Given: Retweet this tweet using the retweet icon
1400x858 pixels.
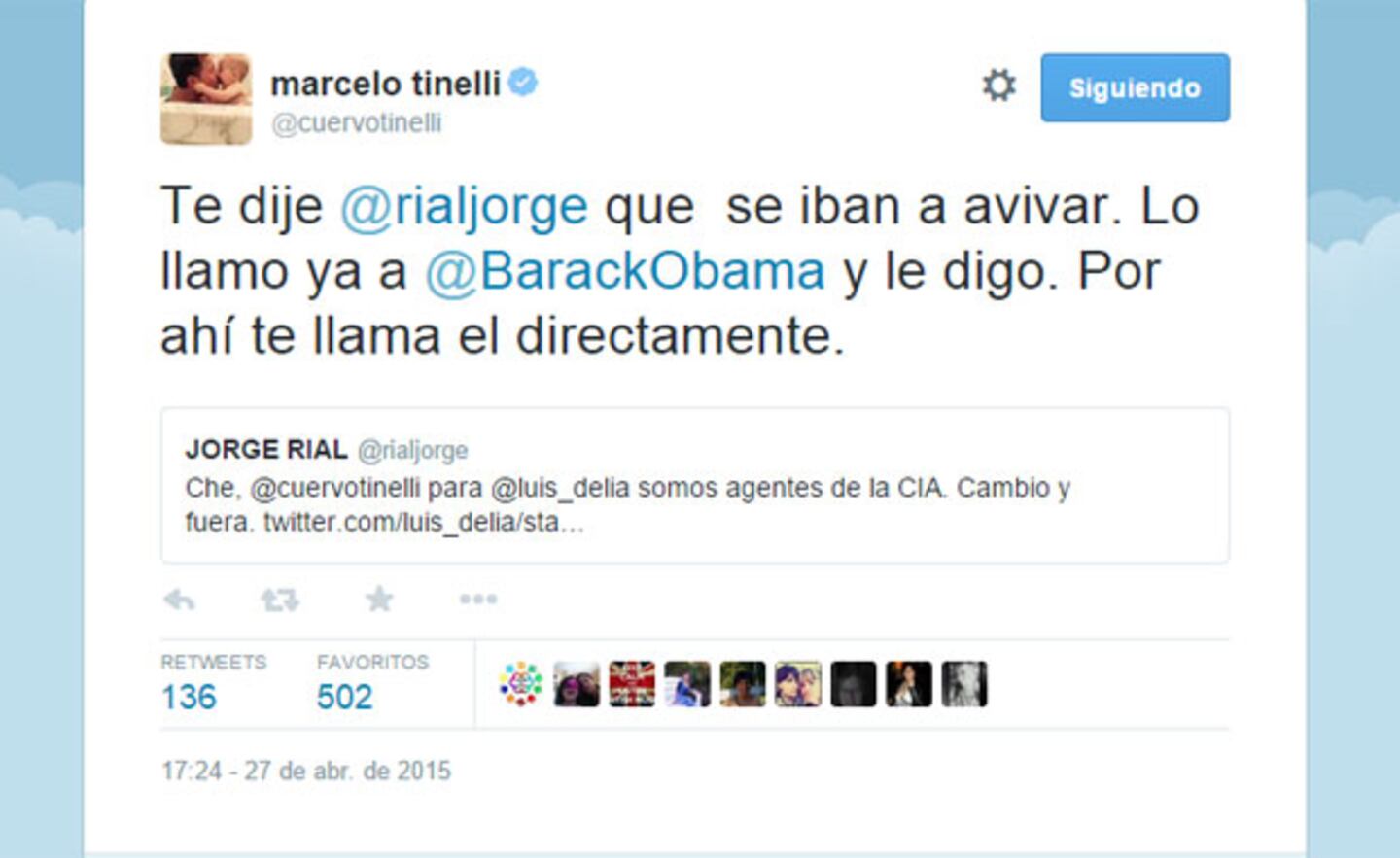Looking at the screenshot, I should (x=280, y=600).
